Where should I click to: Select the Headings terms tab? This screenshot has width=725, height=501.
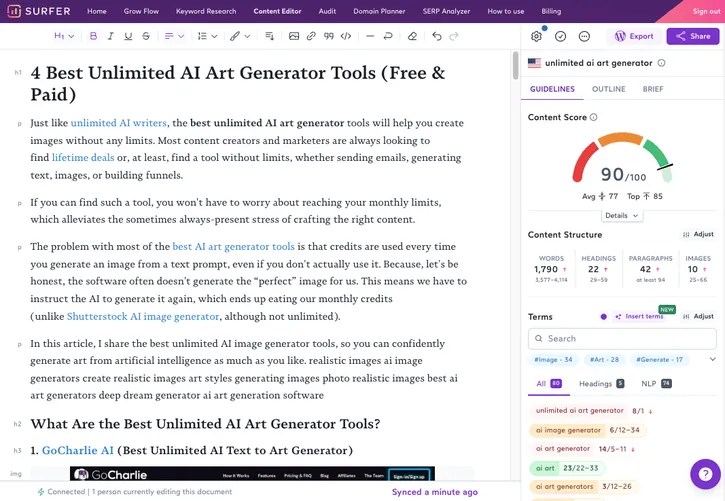point(601,384)
